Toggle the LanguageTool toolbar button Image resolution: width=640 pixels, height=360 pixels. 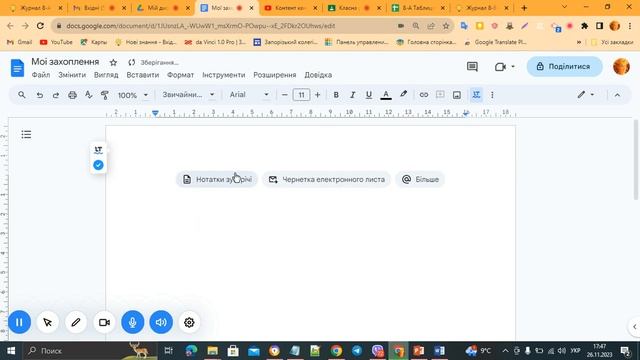click(476, 95)
